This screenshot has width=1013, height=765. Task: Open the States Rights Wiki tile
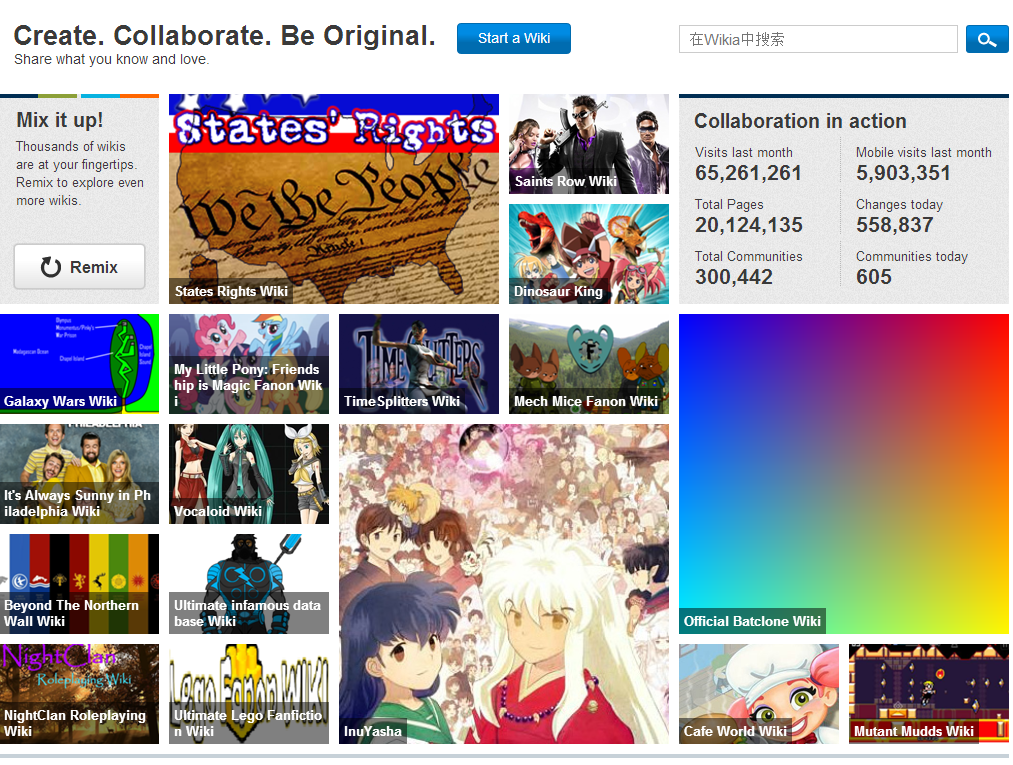pyautogui.click(x=334, y=199)
